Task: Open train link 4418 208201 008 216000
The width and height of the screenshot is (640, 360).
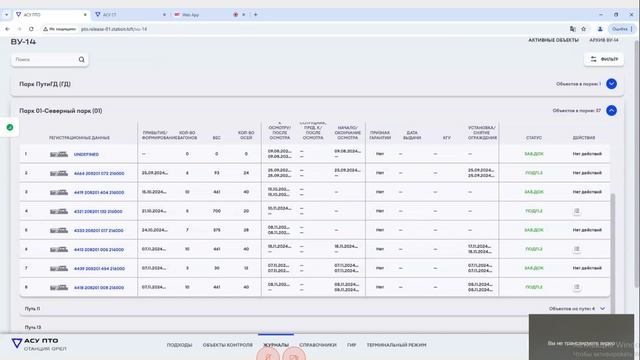Action: click(99, 288)
